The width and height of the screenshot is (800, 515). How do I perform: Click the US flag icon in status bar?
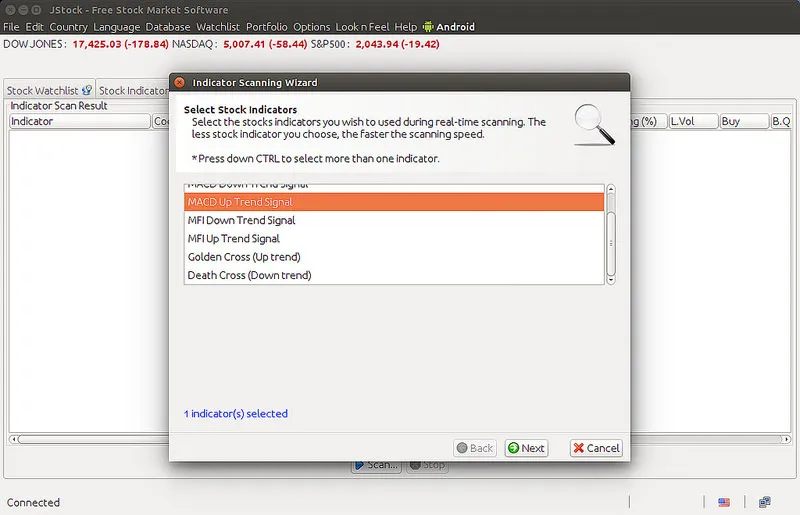[x=724, y=502]
